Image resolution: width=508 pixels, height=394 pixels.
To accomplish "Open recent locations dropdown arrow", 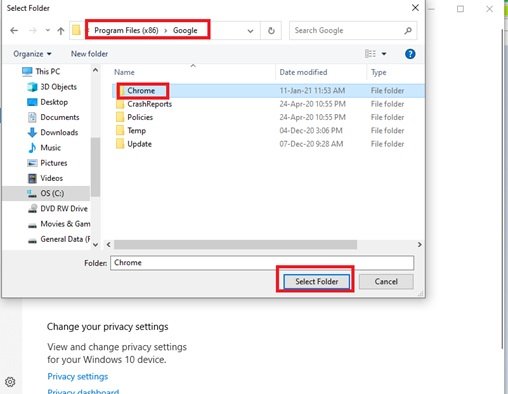I will (x=47, y=31).
